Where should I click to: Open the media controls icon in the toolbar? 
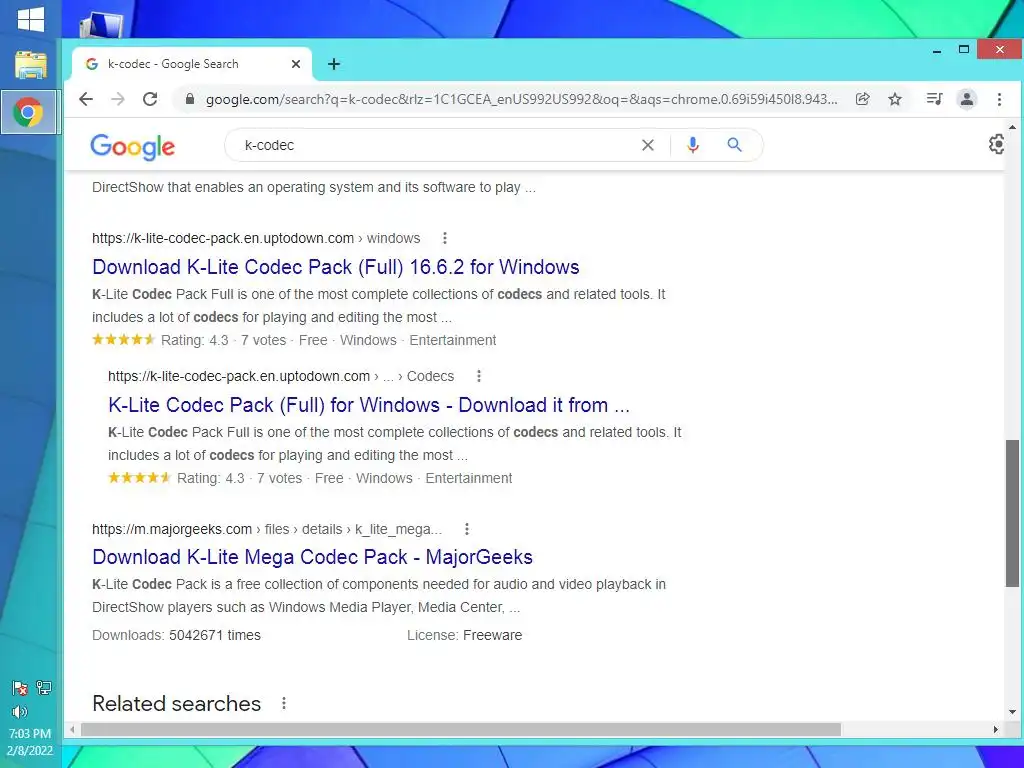[x=935, y=99]
